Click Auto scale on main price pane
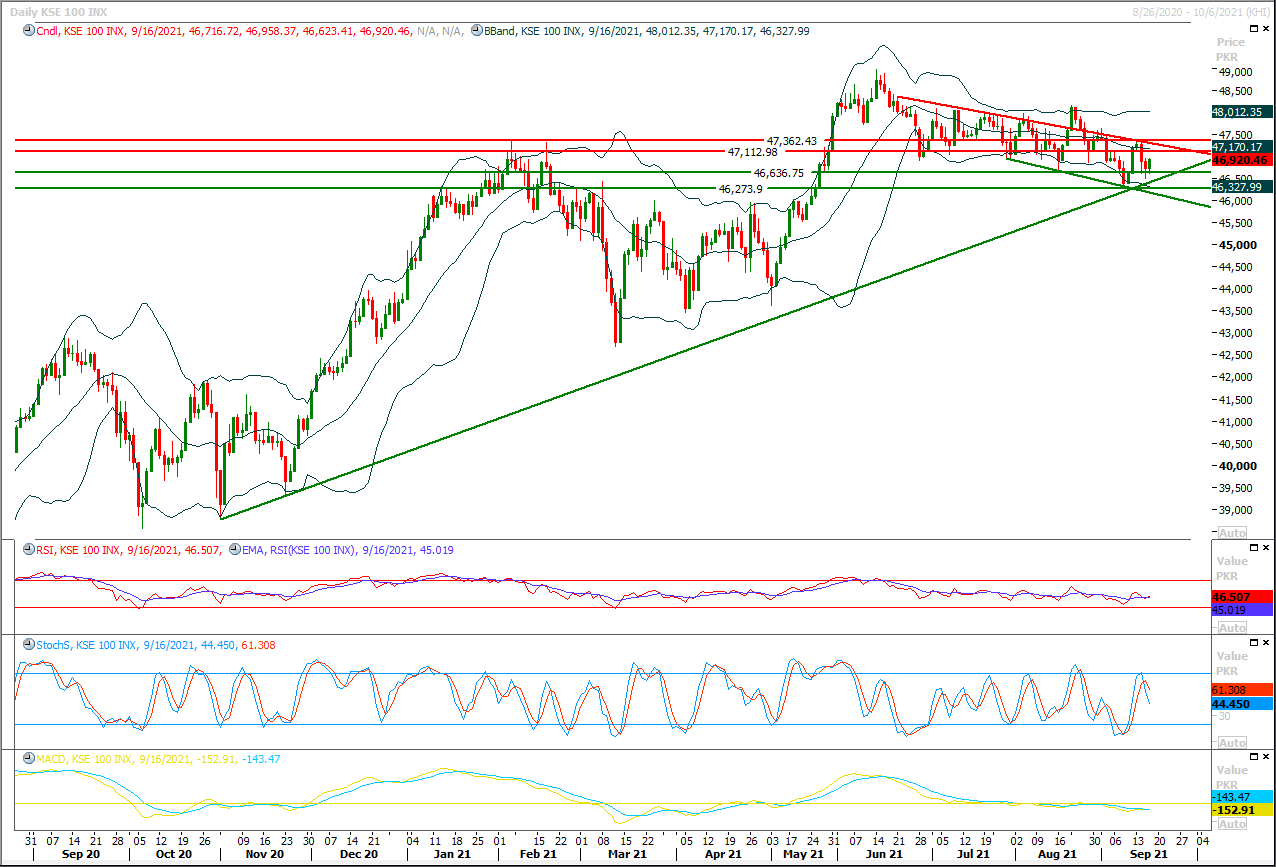This screenshot has height=867, width=1276. click(x=1233, y=532)
